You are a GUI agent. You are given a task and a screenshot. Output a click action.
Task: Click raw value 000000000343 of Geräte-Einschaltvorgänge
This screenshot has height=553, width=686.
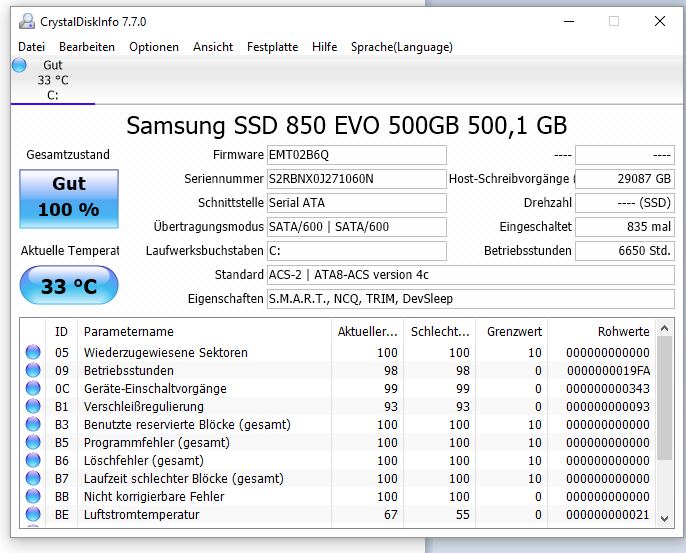[x=608, y=388]
